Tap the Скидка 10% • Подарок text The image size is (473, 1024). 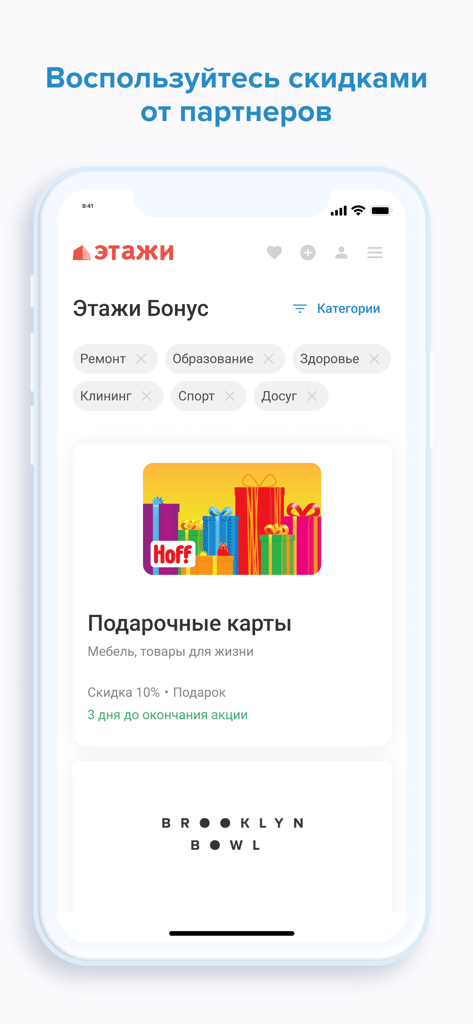(157, 692)
